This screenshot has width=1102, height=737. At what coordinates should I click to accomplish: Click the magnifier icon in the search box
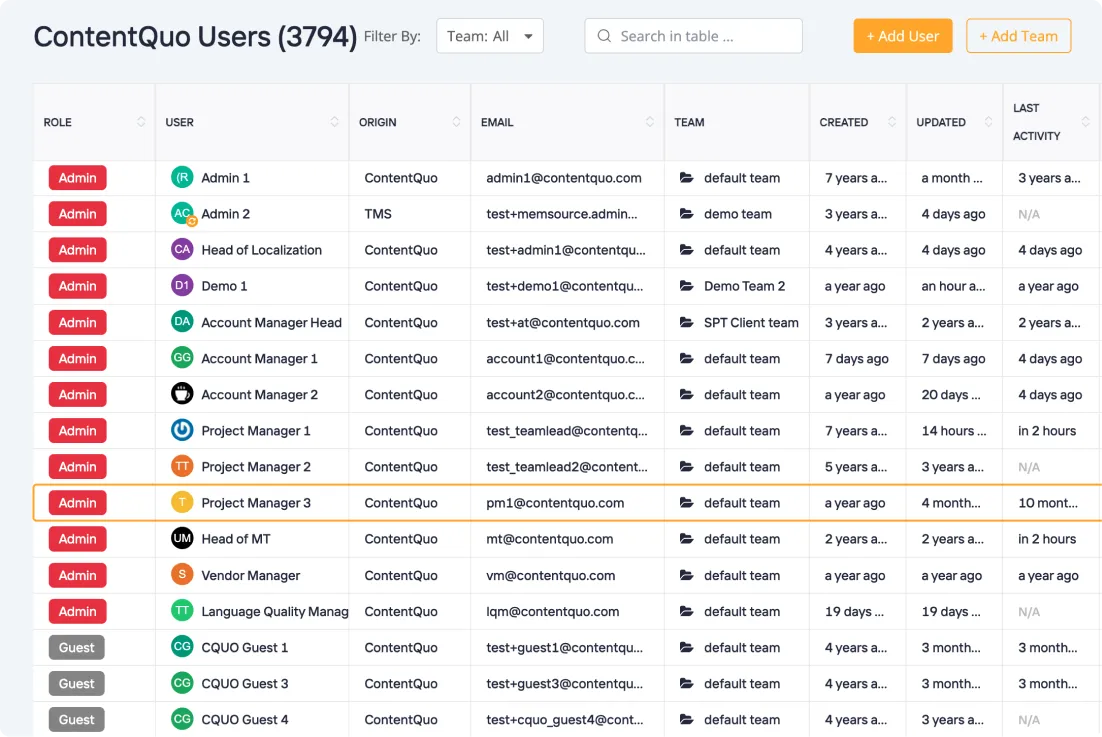pos(604,36)
